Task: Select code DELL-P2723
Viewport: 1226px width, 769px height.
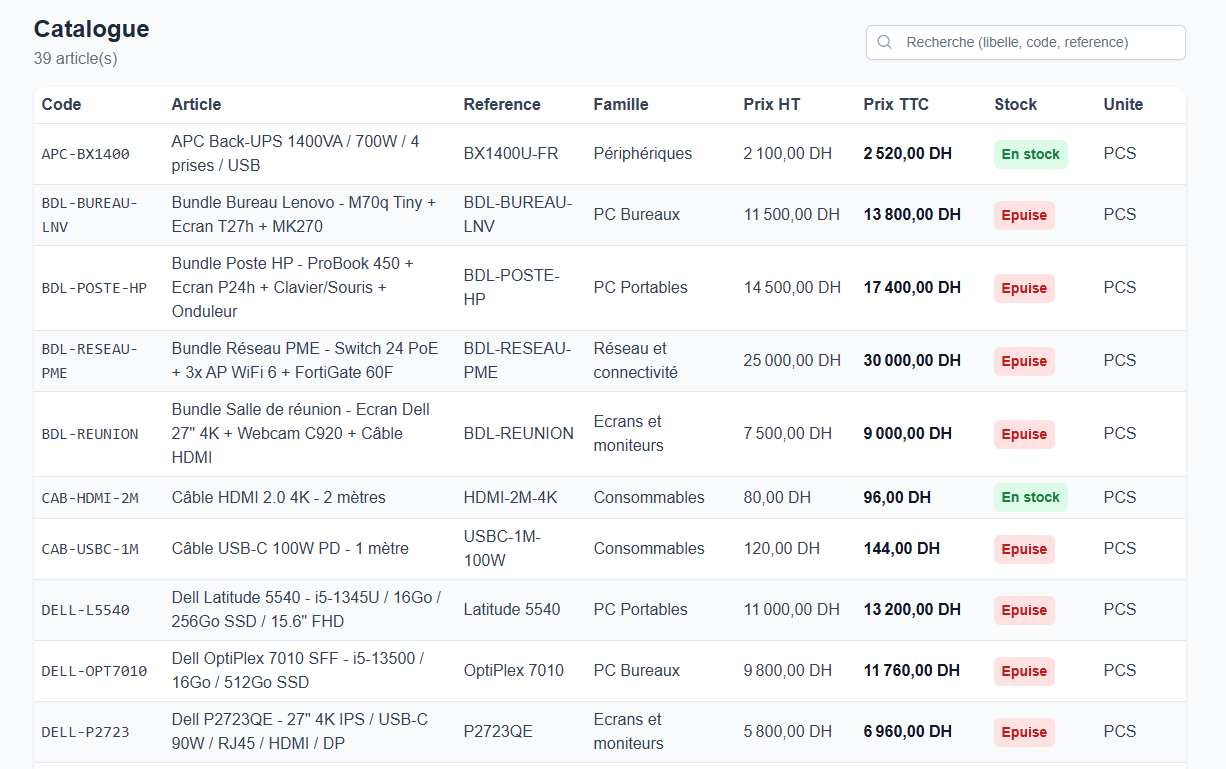Action: [x=86, y=732]
